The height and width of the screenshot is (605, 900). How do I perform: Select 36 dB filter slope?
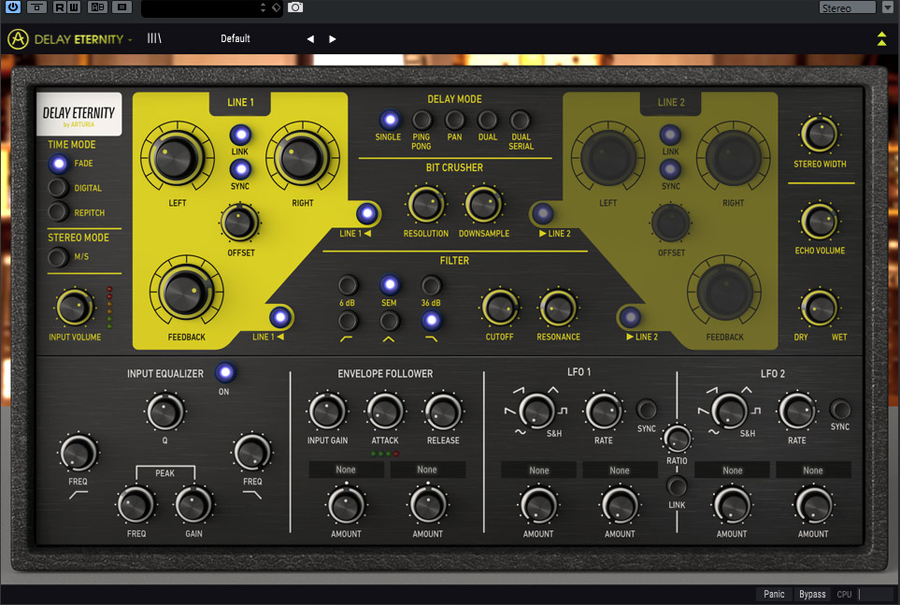pos(430,285)
